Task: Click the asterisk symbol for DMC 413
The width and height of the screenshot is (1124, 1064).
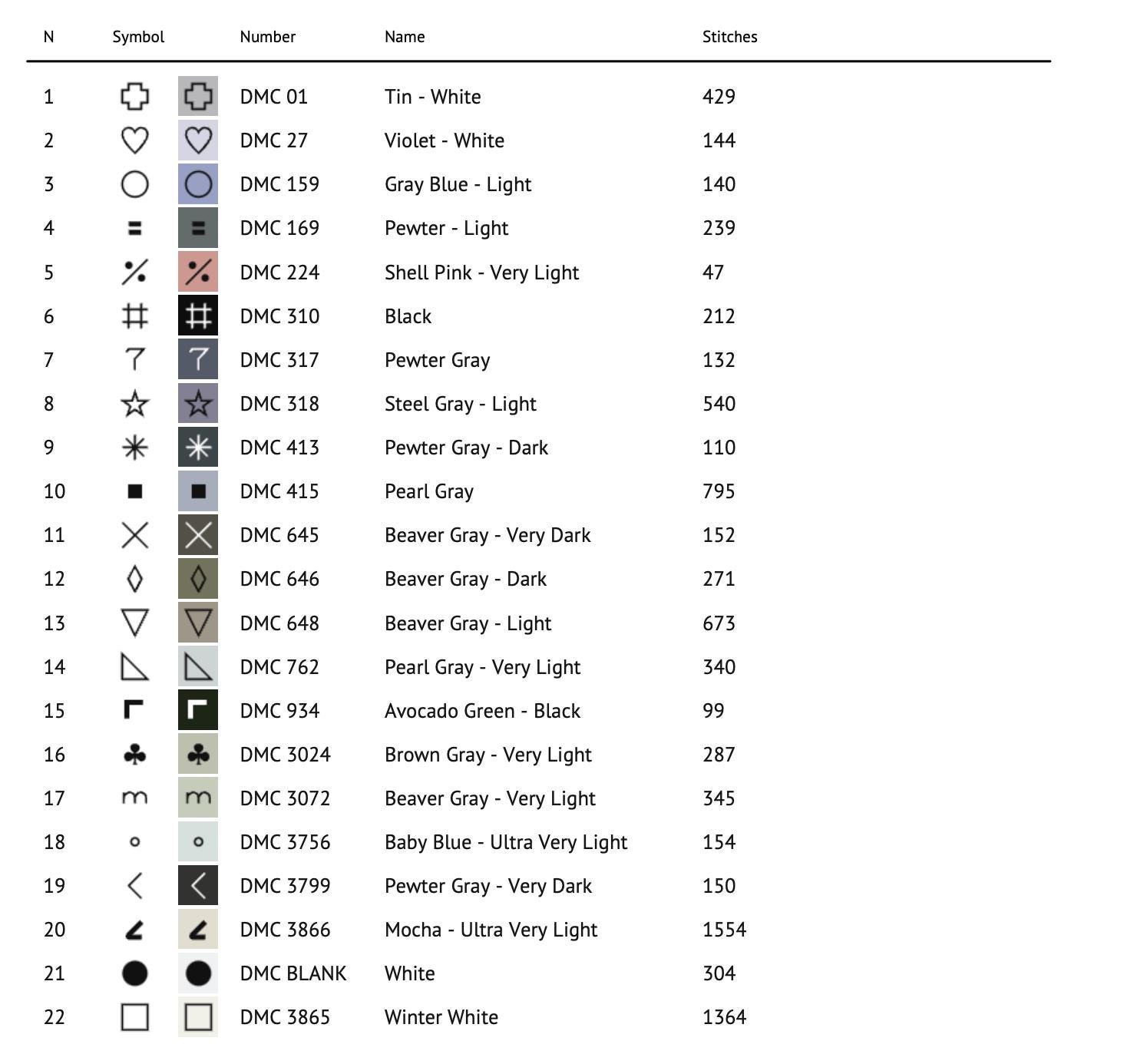Action: click(x=134, y=448)
